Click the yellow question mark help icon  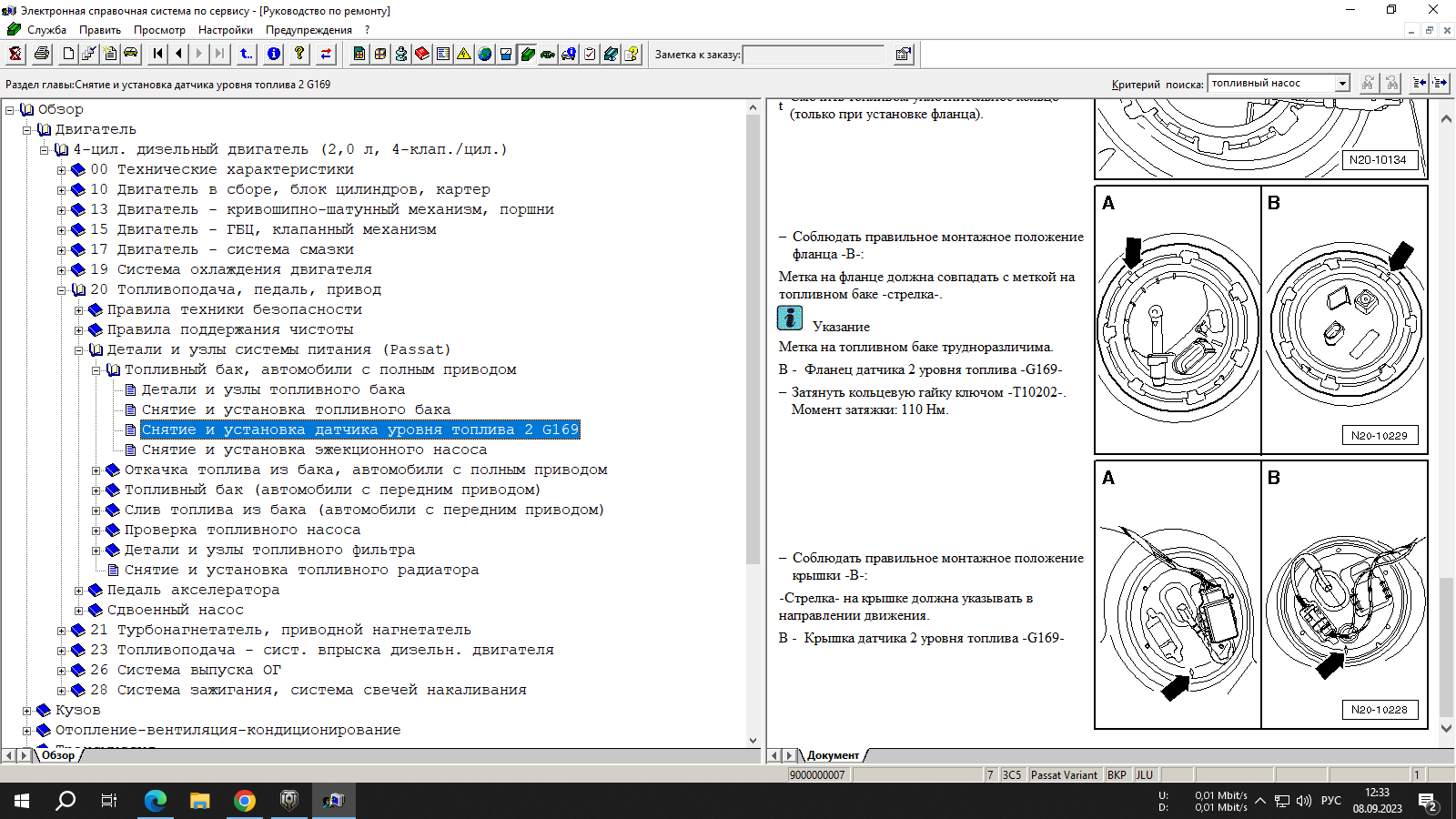[299, 54]
